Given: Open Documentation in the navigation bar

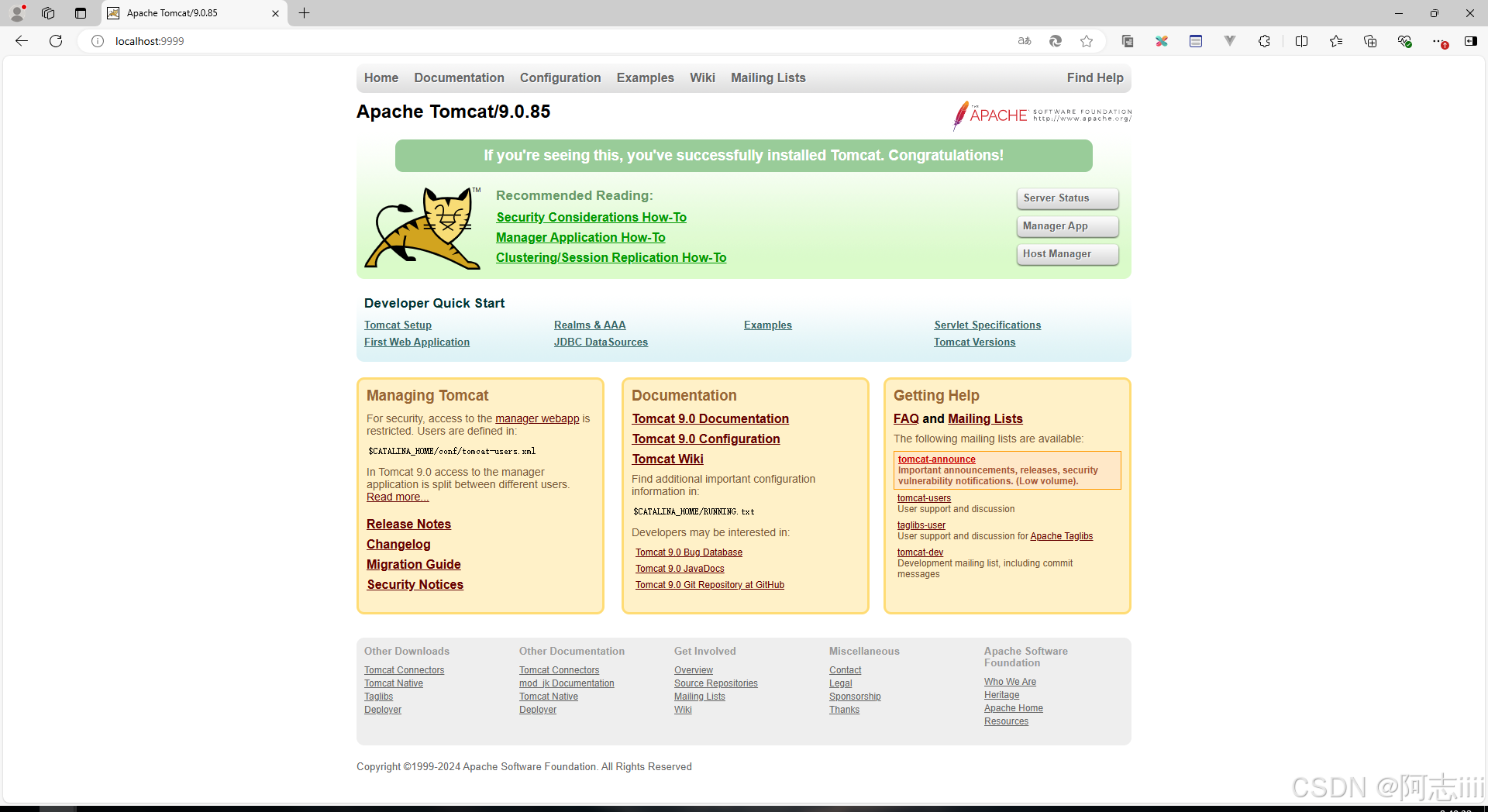Looking at the screenshot, I should [459, 77].
